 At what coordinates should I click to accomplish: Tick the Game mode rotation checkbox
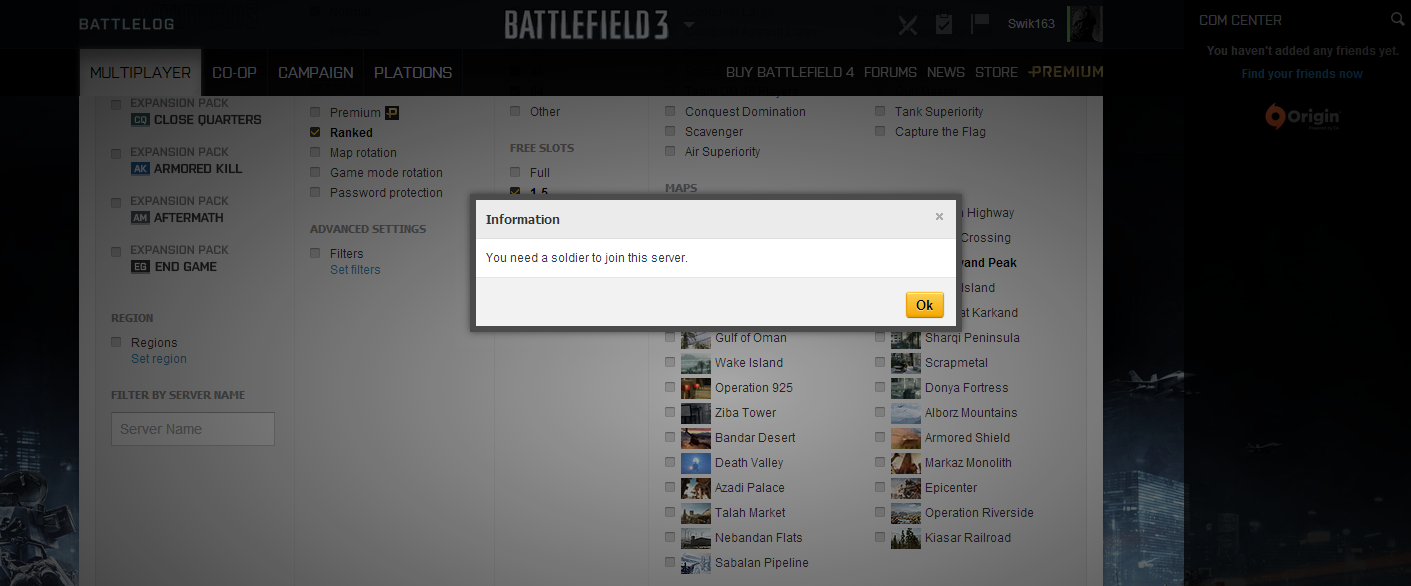pyautogui.click(x=315, y=173)
